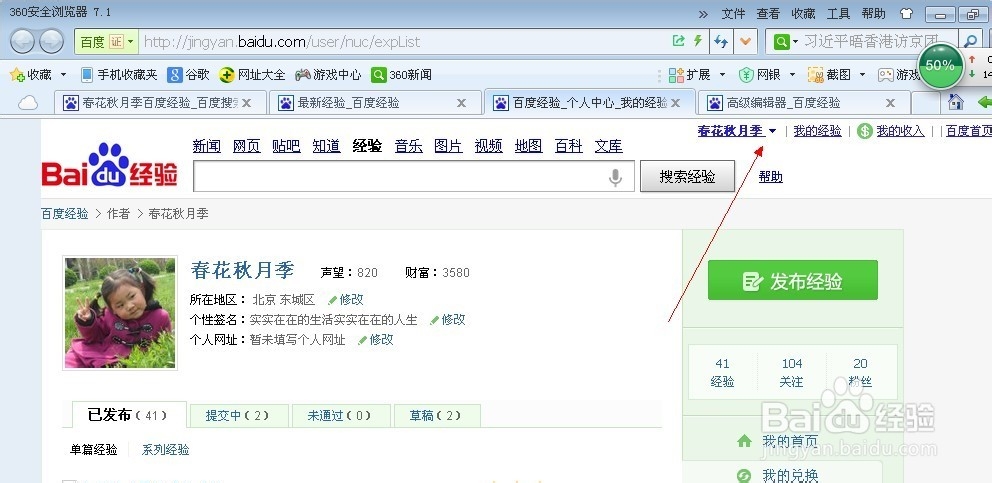The height and width of the screenshot is (483, 992).
Task: Open 手机收藏夹 bookmark
Action: tap(119, 75)
